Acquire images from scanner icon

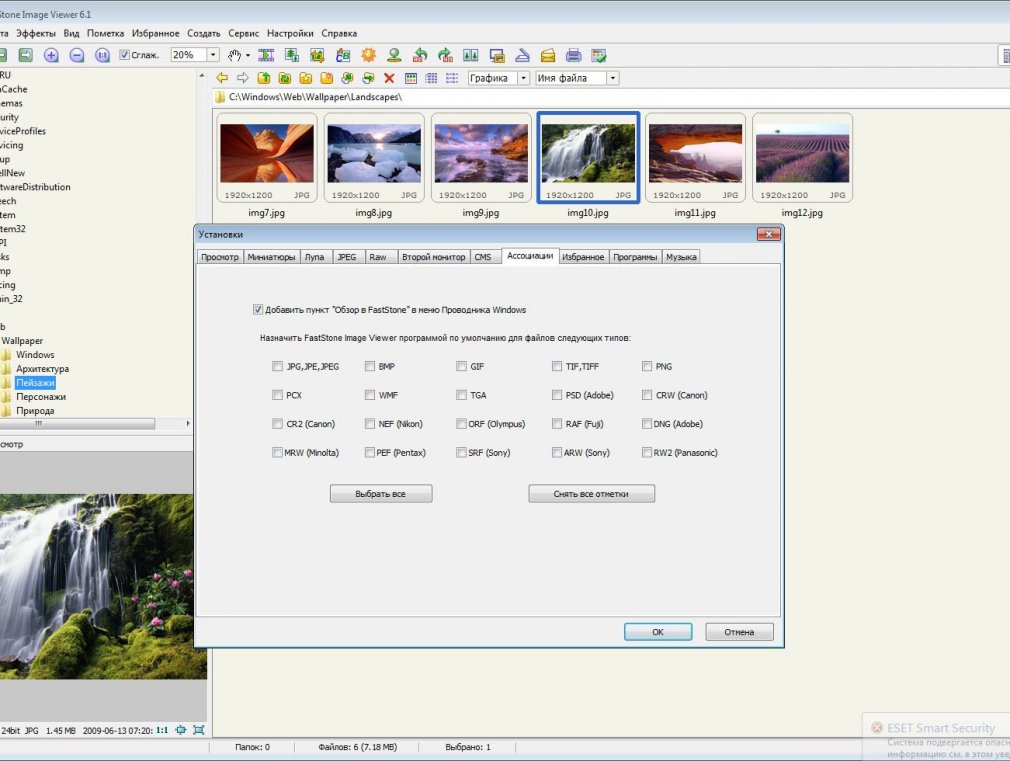(522, 55)
